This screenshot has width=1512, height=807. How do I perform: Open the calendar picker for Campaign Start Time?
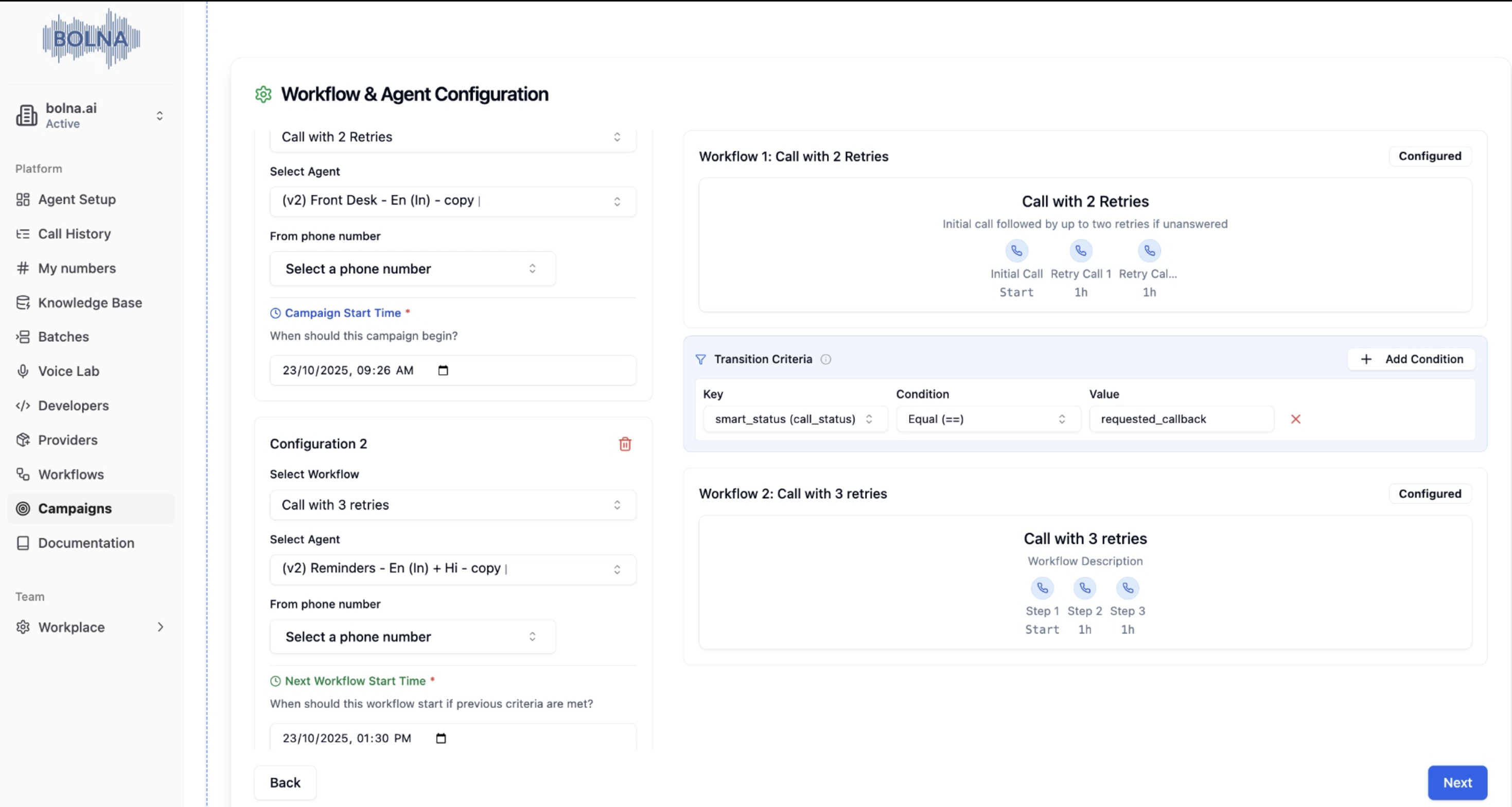[443, 371]
